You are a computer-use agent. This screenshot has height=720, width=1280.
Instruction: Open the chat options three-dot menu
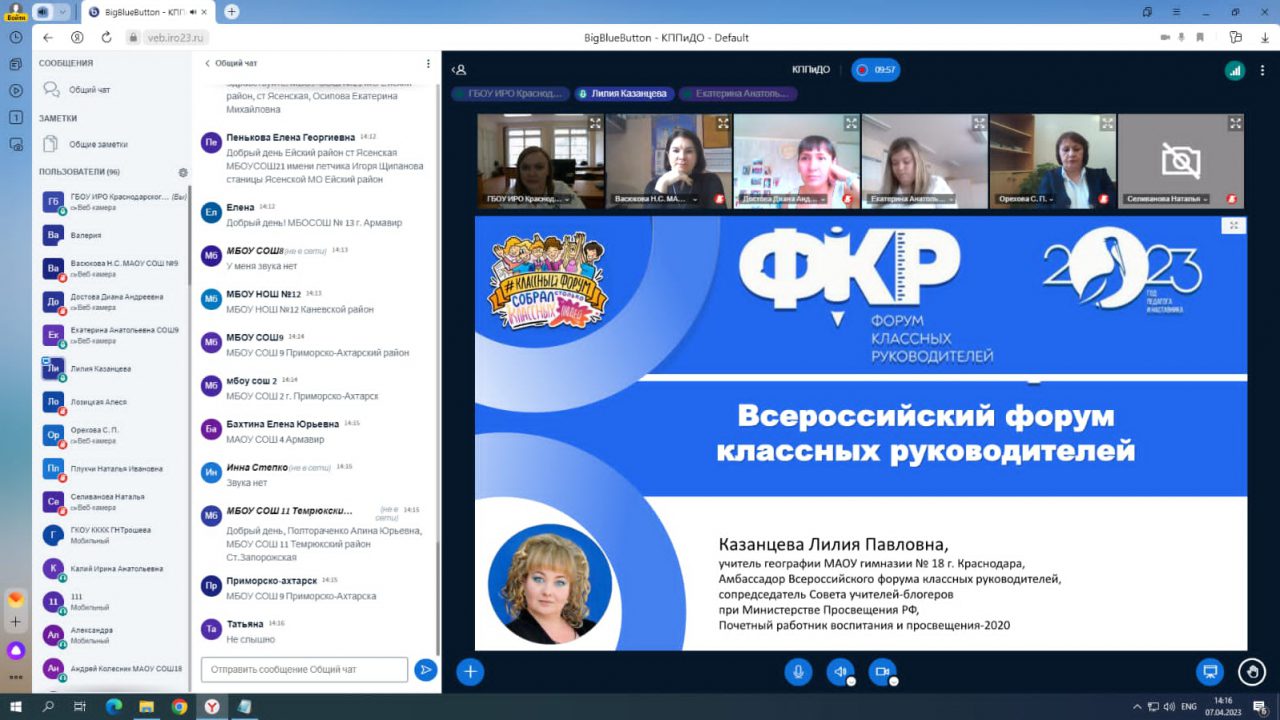[x=428, y=63]
